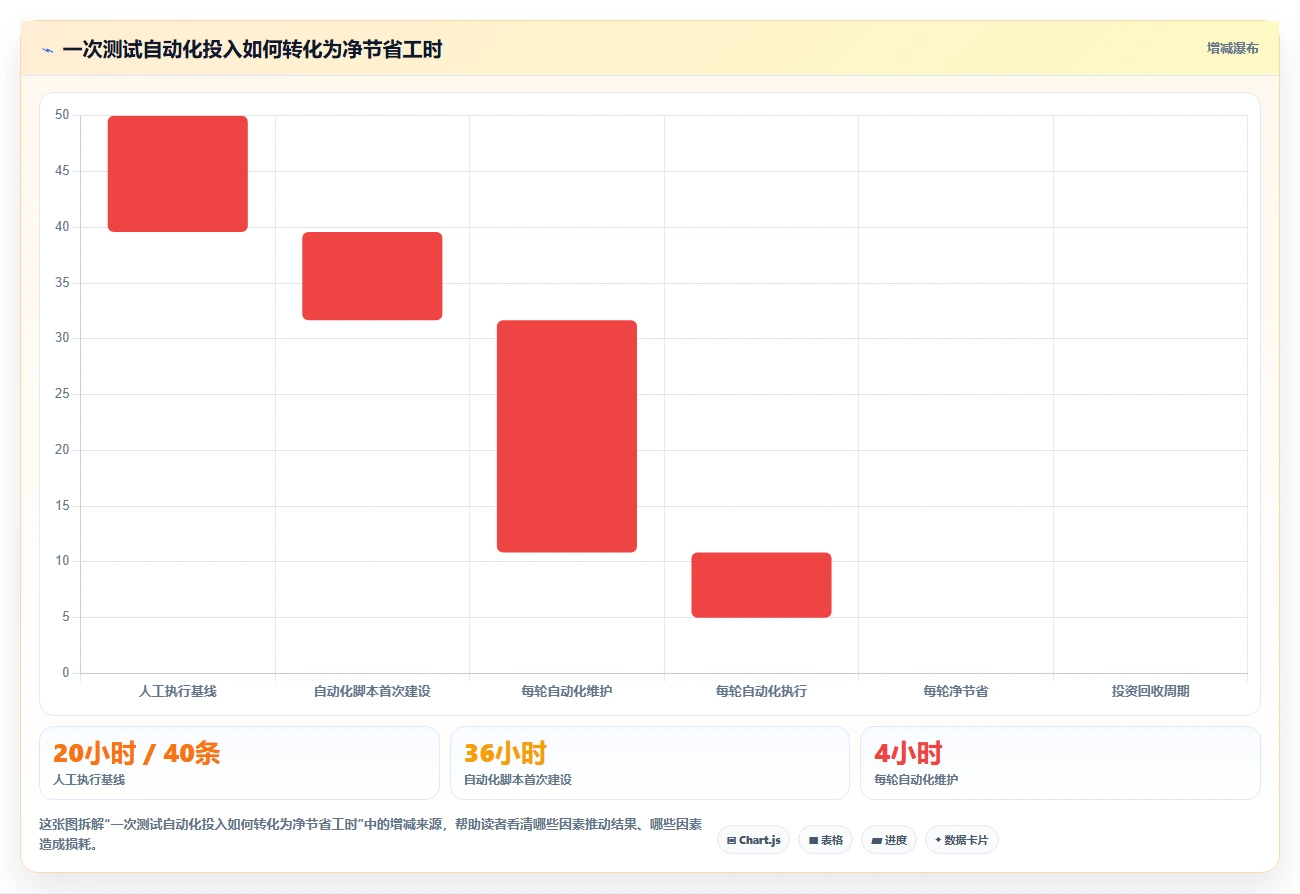1300x894 pixels.
Task: Open the 4小时 data card
Action: pos(1060,763)
